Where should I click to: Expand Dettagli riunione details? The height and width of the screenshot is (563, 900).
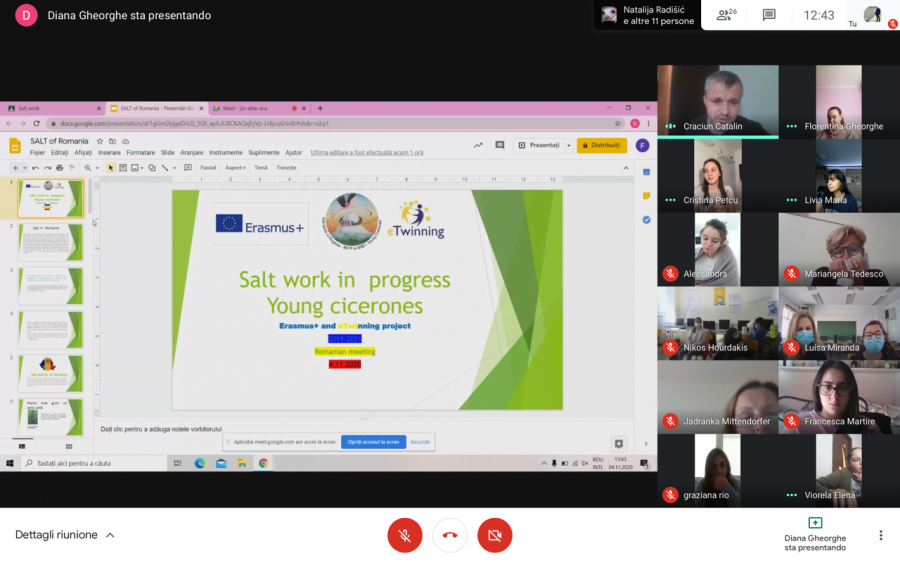(x=110, y=535)
